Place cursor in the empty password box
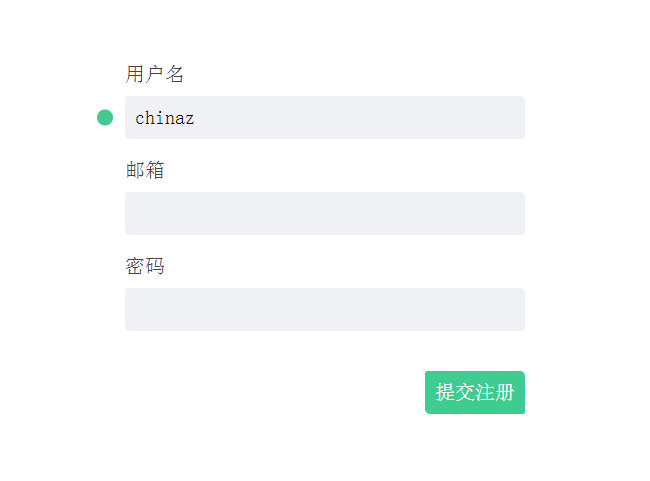This screenshot has width=650, height=481. [x=324, y=309]
